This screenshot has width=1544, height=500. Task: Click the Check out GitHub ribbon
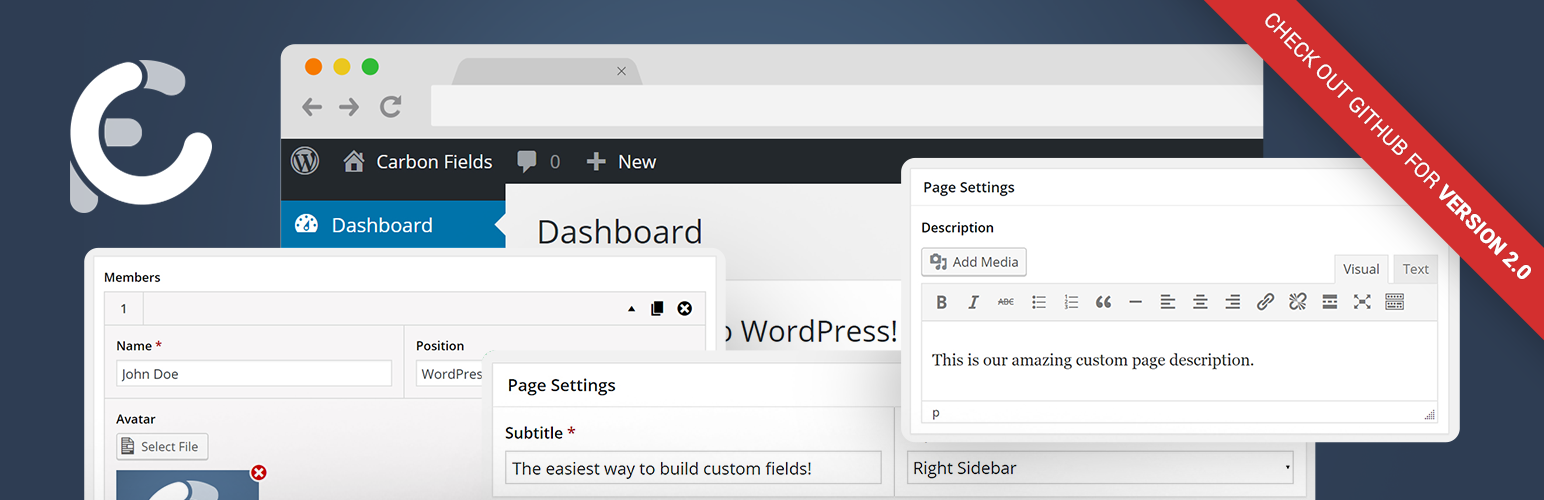(1398, 146)
